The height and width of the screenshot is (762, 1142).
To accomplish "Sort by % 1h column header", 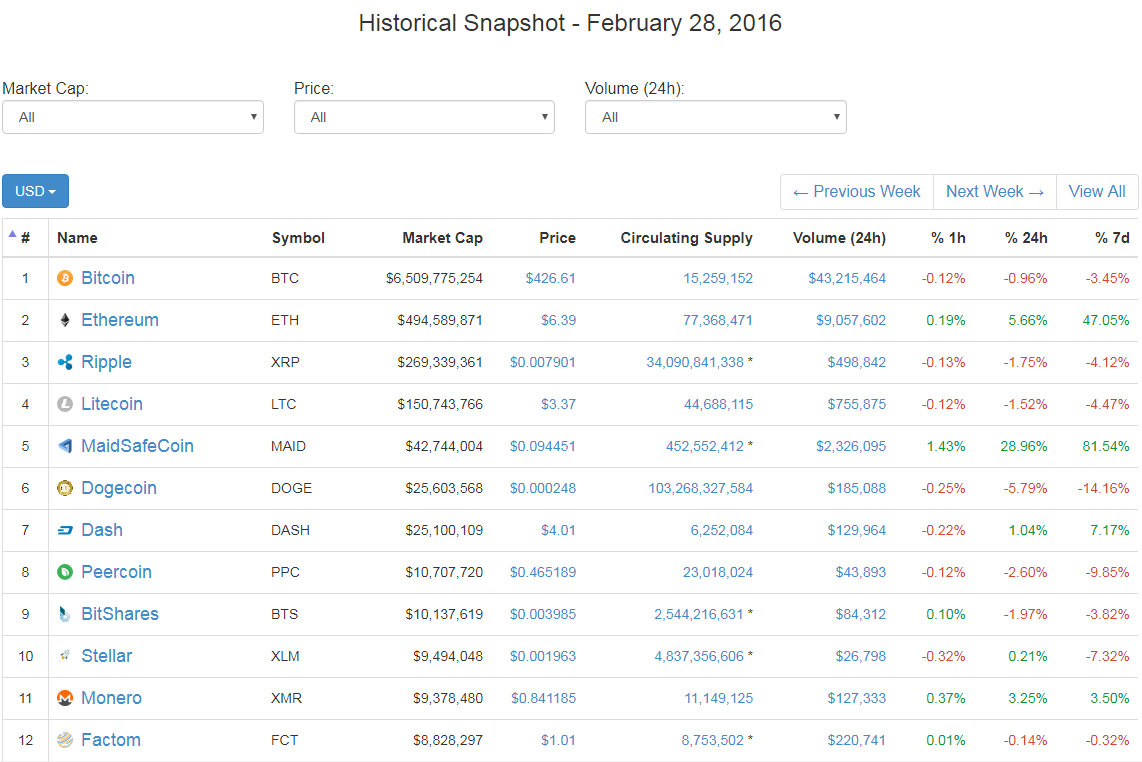I will pyautogui.click(x=948, y=238).
